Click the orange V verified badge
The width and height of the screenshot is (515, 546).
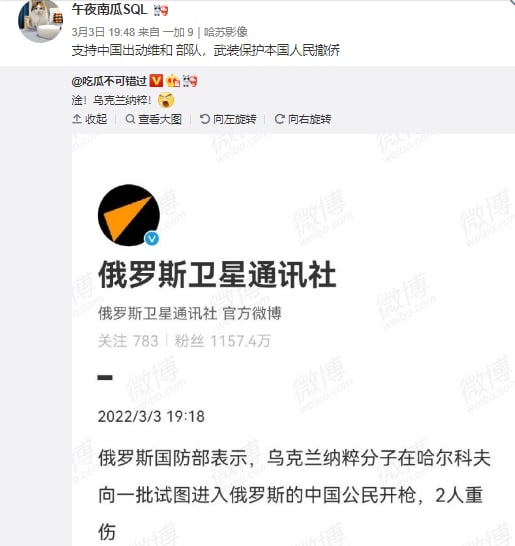[156, 81]
